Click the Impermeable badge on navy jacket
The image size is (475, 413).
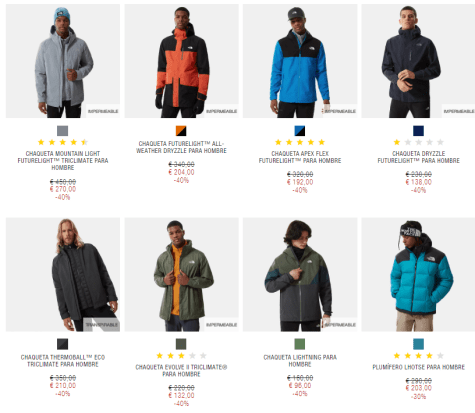(459, 111)
